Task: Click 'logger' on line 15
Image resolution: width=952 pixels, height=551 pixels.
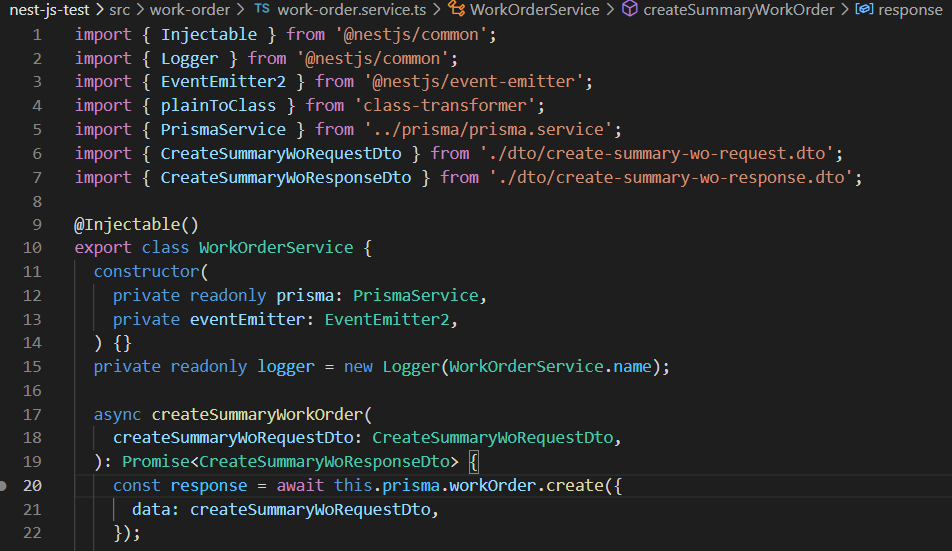Action: point(286,367)
